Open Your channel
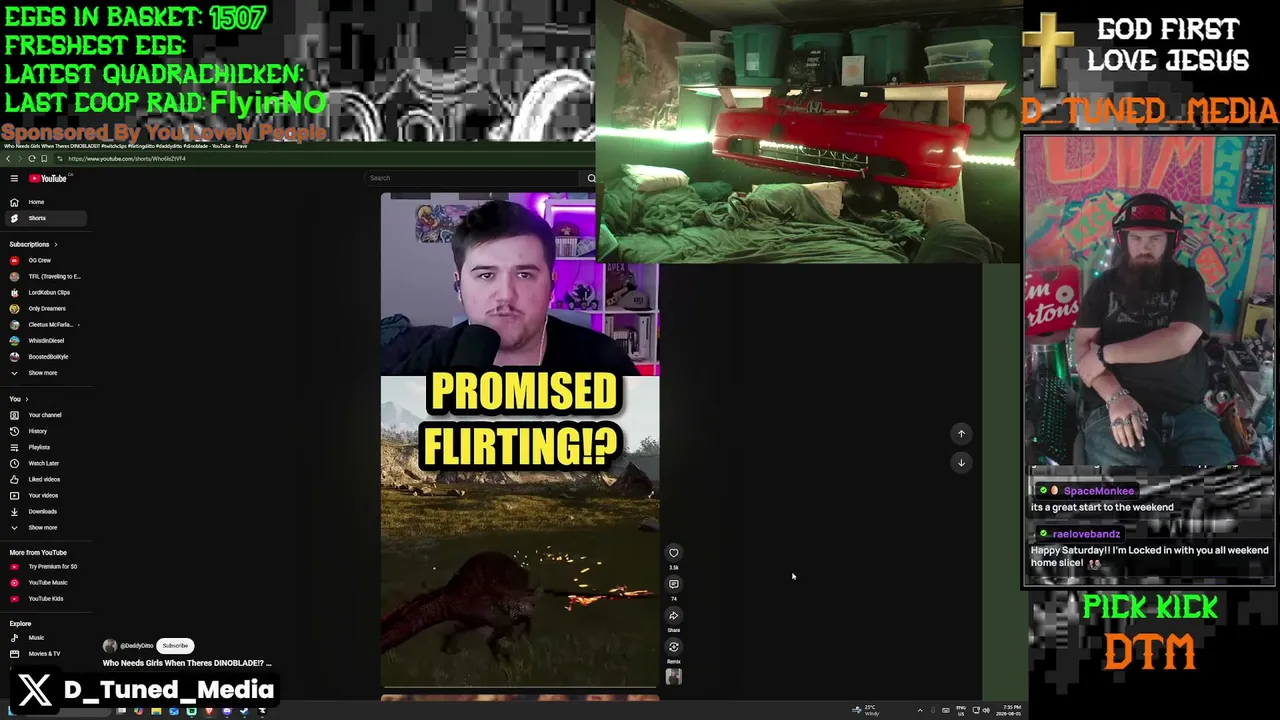1280x720 pixels. (x=45, y=415)
